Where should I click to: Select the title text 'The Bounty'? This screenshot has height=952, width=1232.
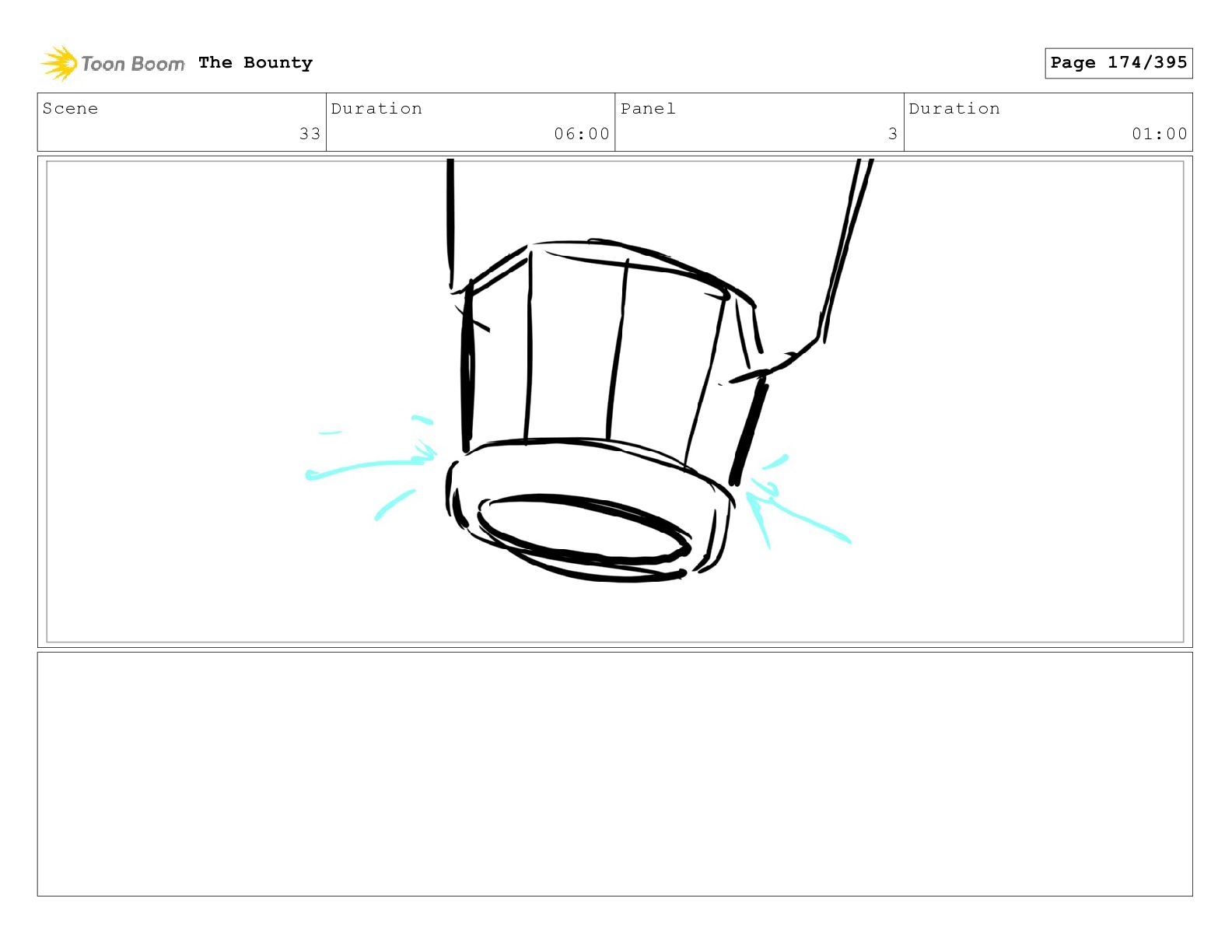(255, 63)
